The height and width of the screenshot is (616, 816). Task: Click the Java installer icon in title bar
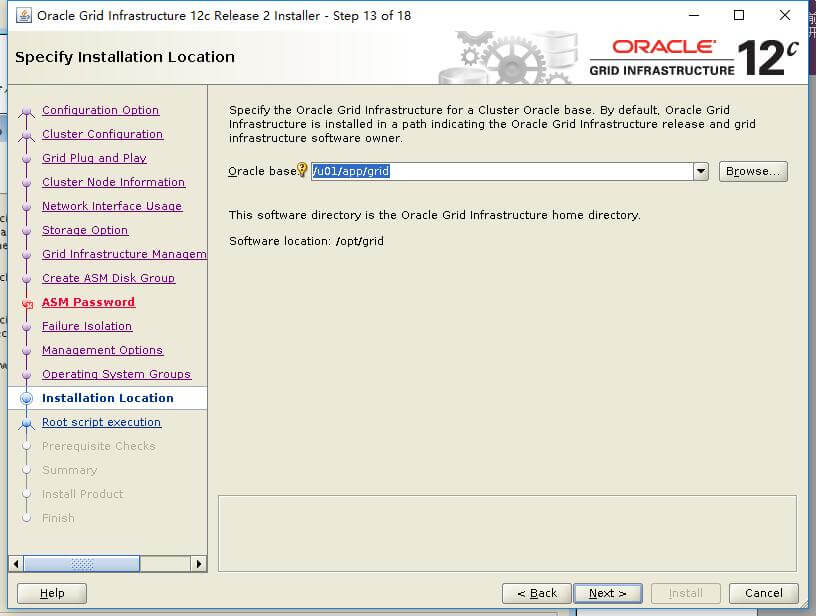tap(23, 16)
